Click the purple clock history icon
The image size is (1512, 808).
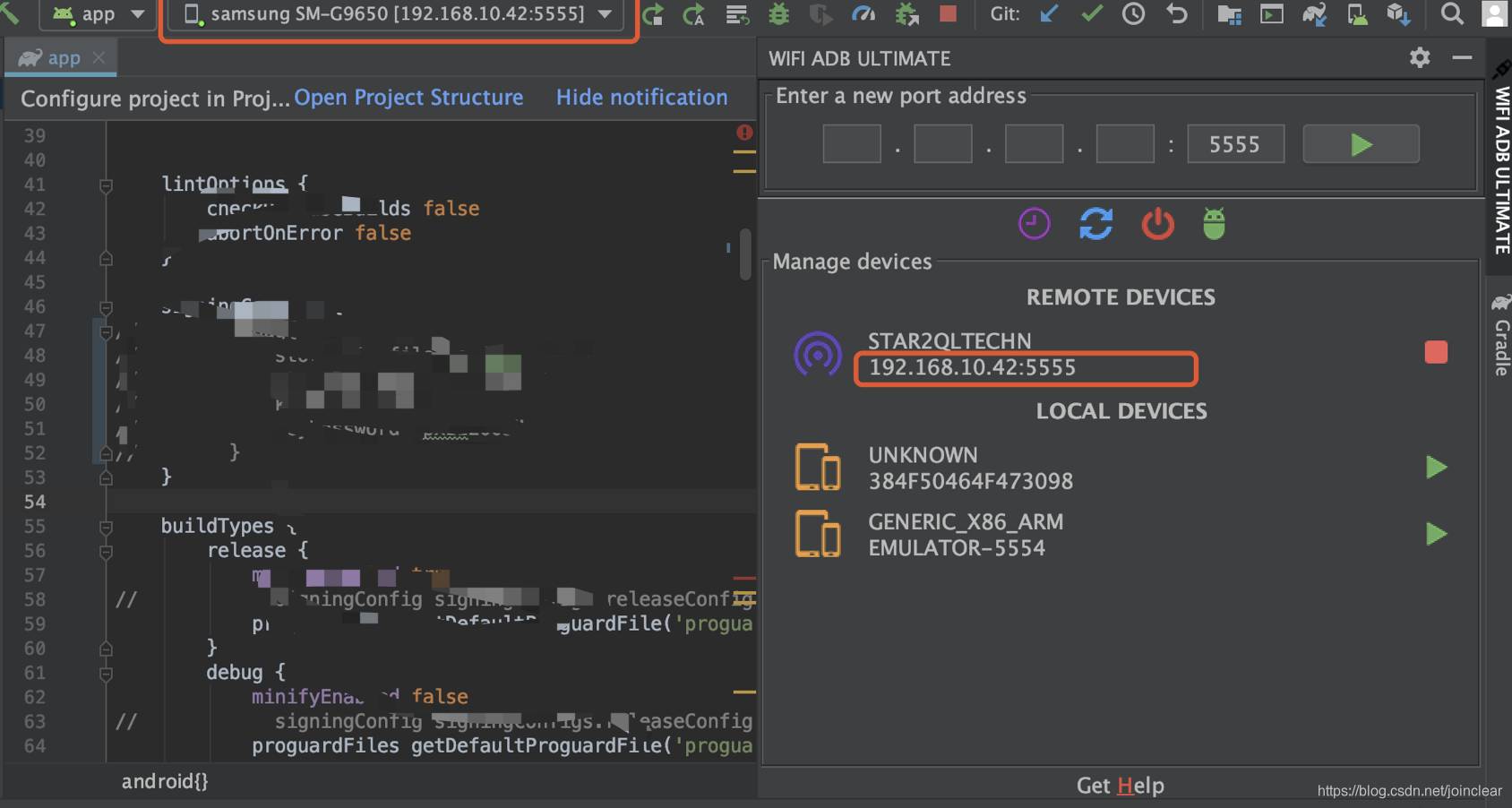coord(1034,223)
